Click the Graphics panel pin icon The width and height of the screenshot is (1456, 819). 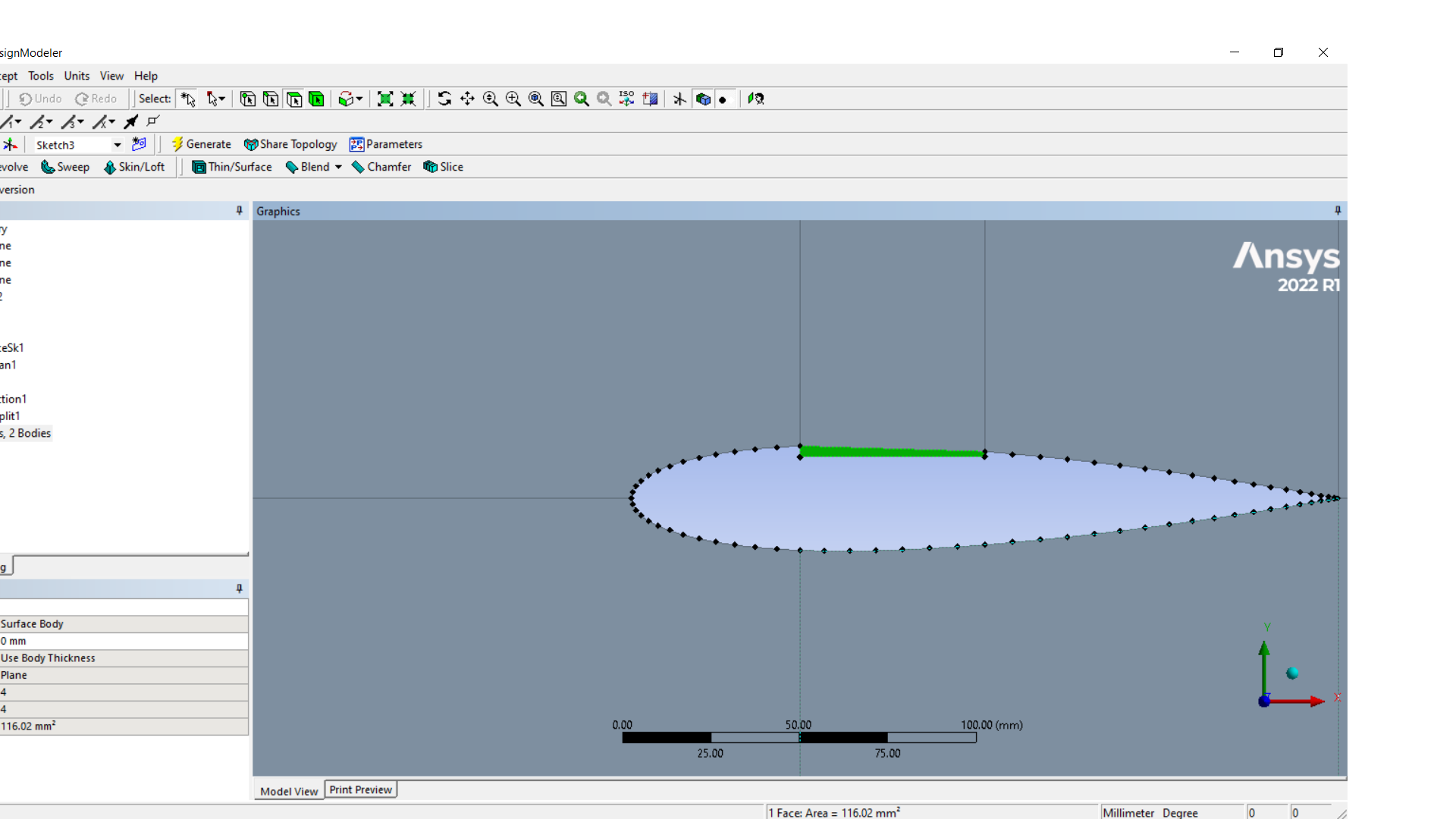[1338, 211]
